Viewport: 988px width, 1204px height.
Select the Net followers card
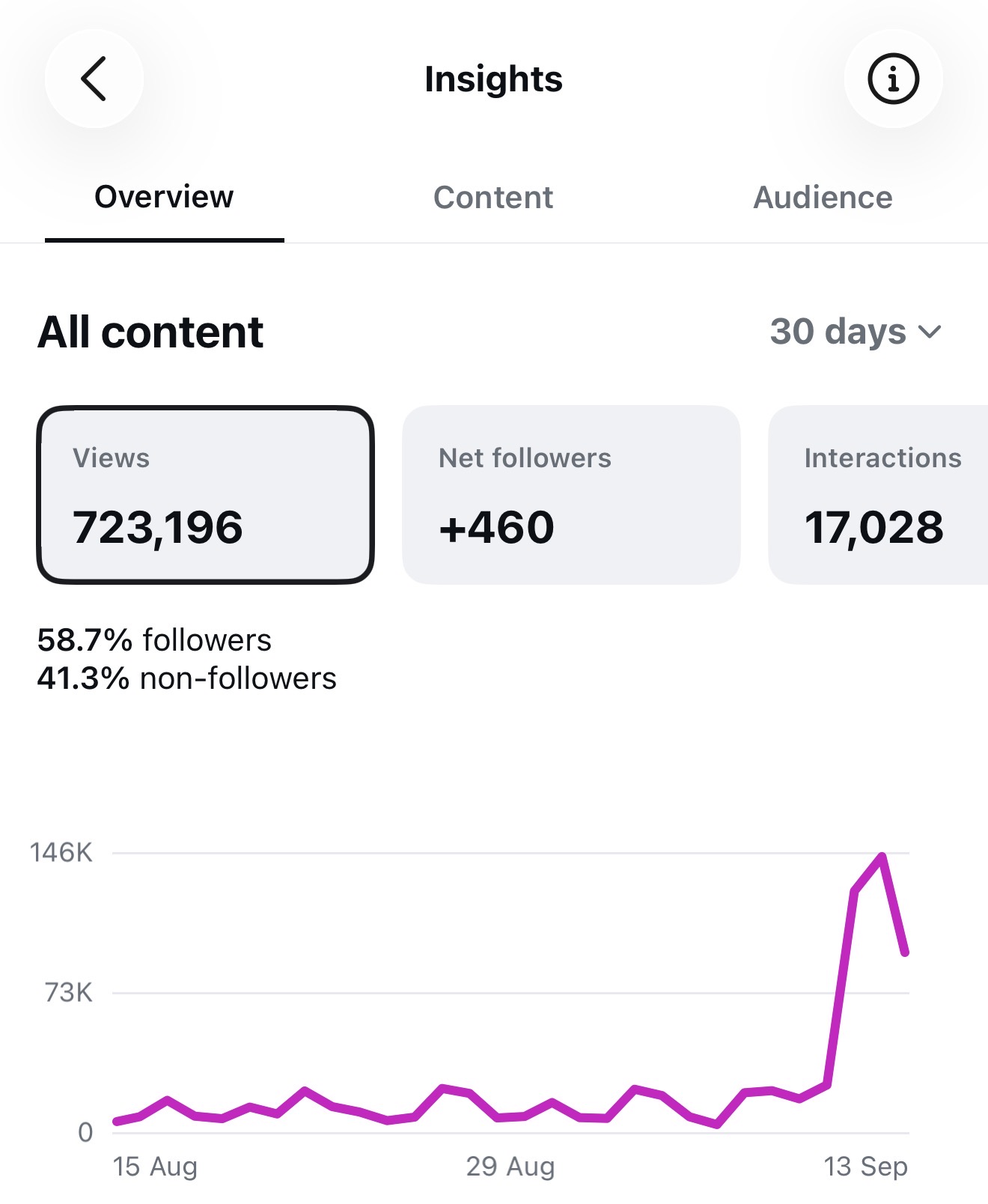571,495
